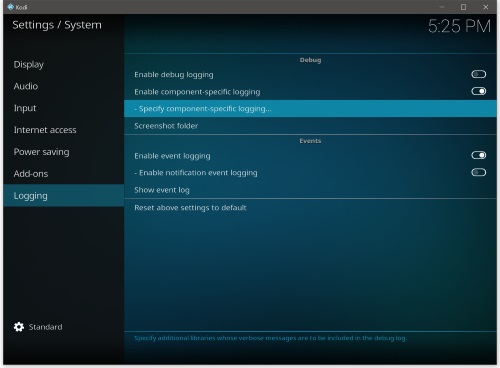500x368 pixels.
Task: Click the Enable event logging label
Action: click(172, 156)
